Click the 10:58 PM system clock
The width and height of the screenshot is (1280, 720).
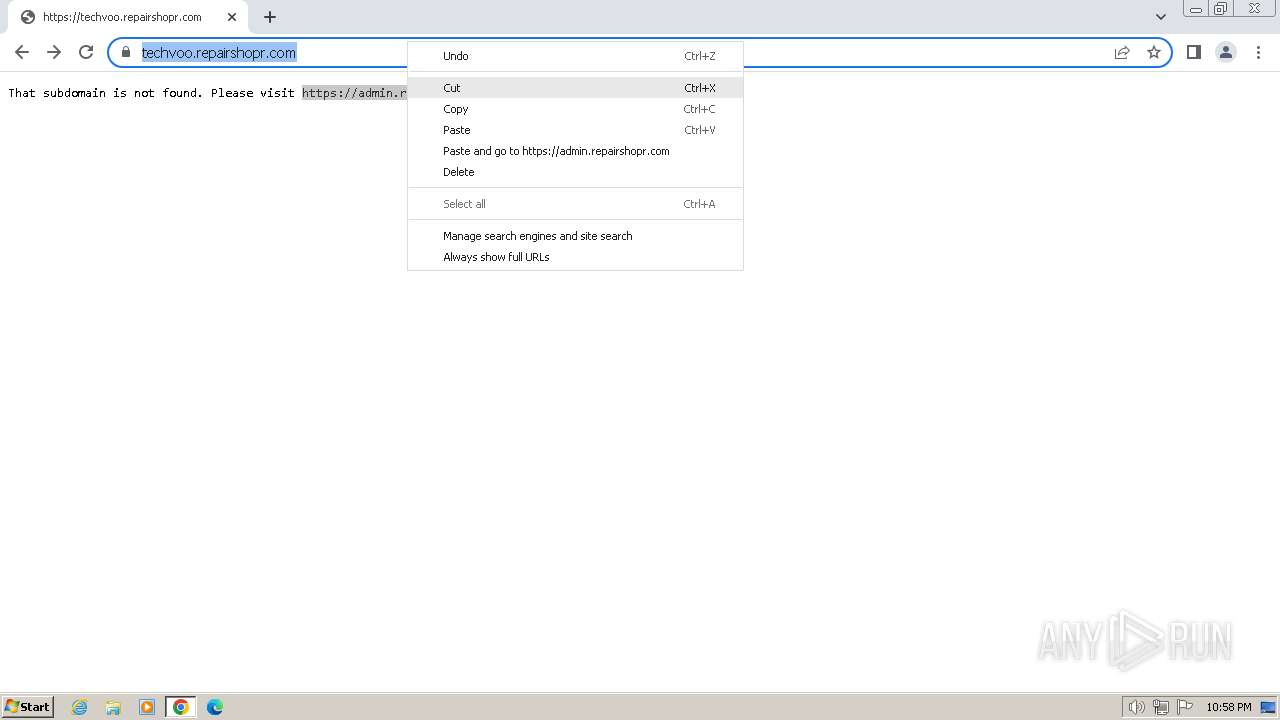[x=1228, y=707]
